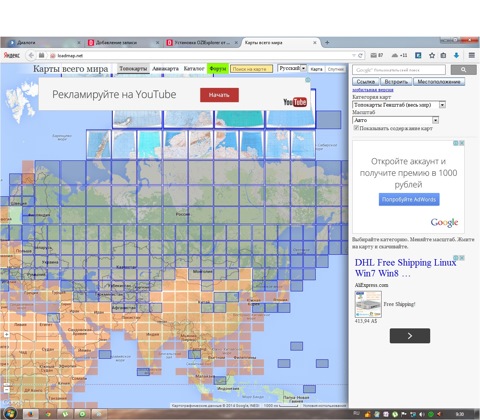Switch to the 'Установка OZIExplorer' tab
The height and width of the screenshot is (420, 480).
click(202, 43)
